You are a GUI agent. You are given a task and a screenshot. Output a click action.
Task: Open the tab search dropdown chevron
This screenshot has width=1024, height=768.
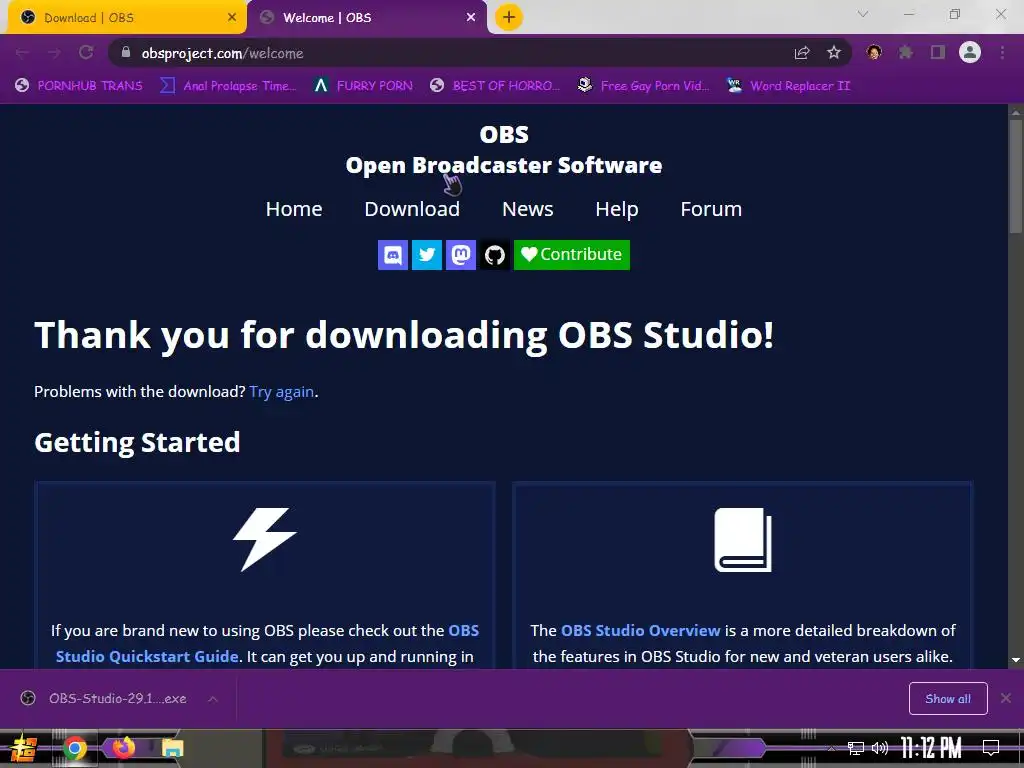863,14
